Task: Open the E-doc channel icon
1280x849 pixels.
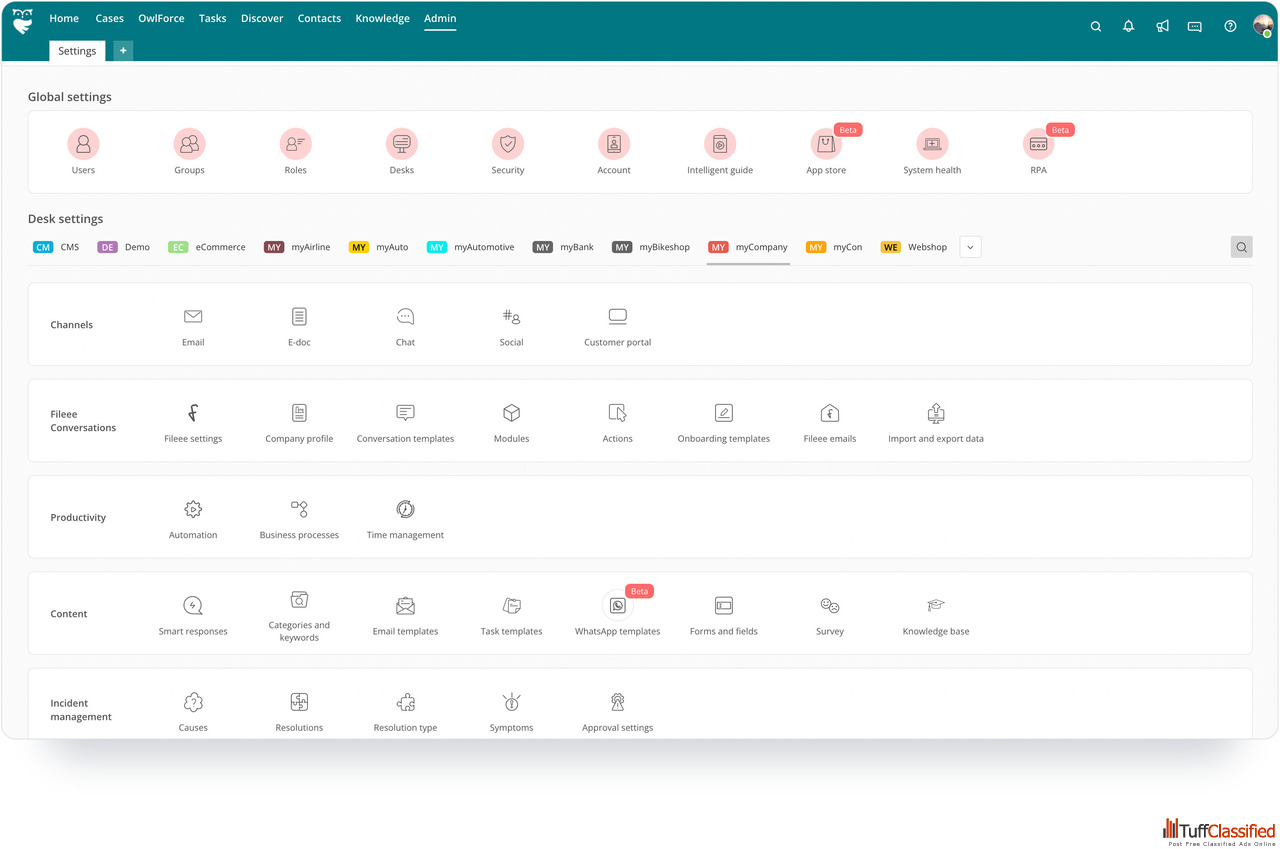Action: (x=299, y=316)
